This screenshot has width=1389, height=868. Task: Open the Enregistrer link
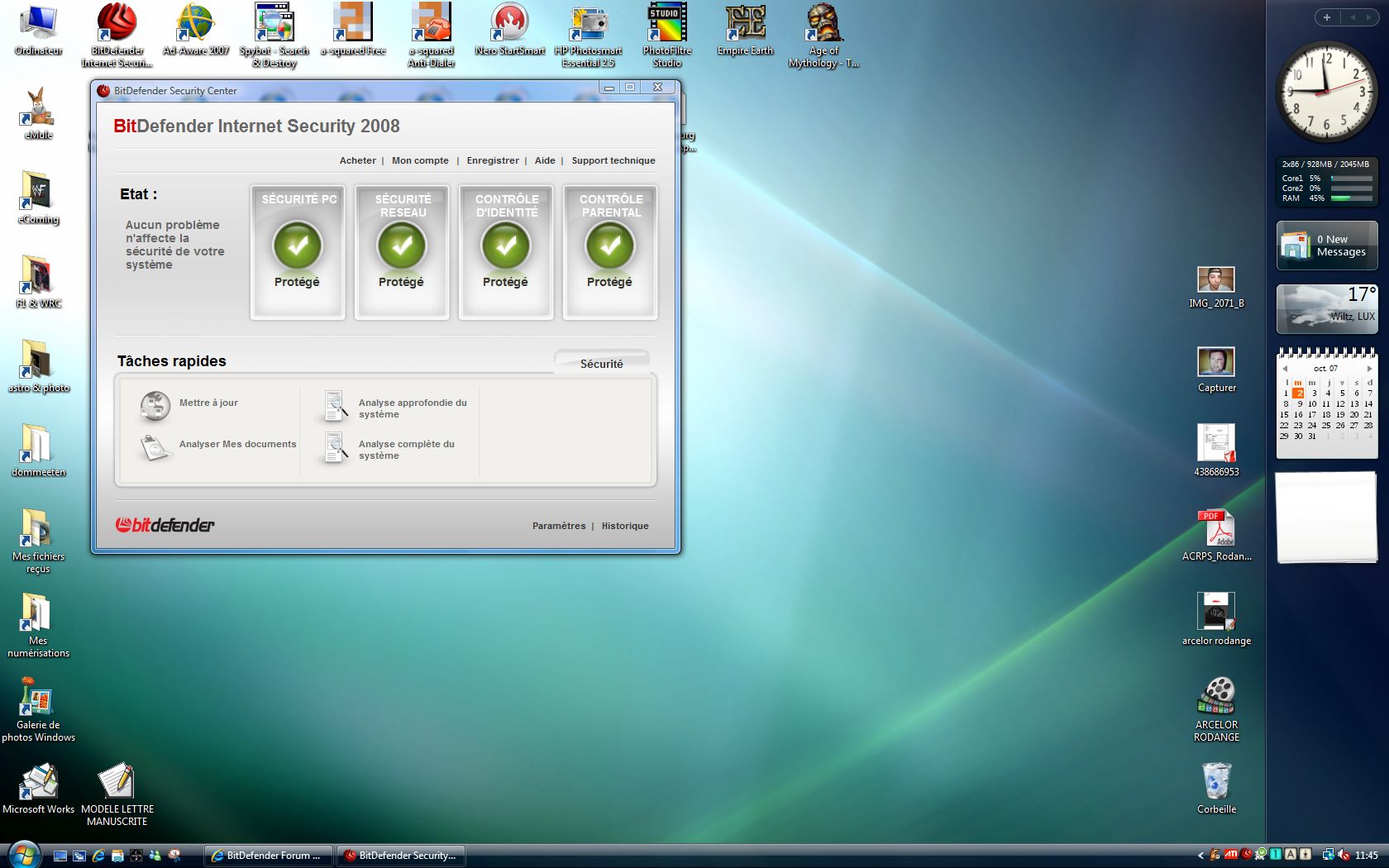coord(493,160)
